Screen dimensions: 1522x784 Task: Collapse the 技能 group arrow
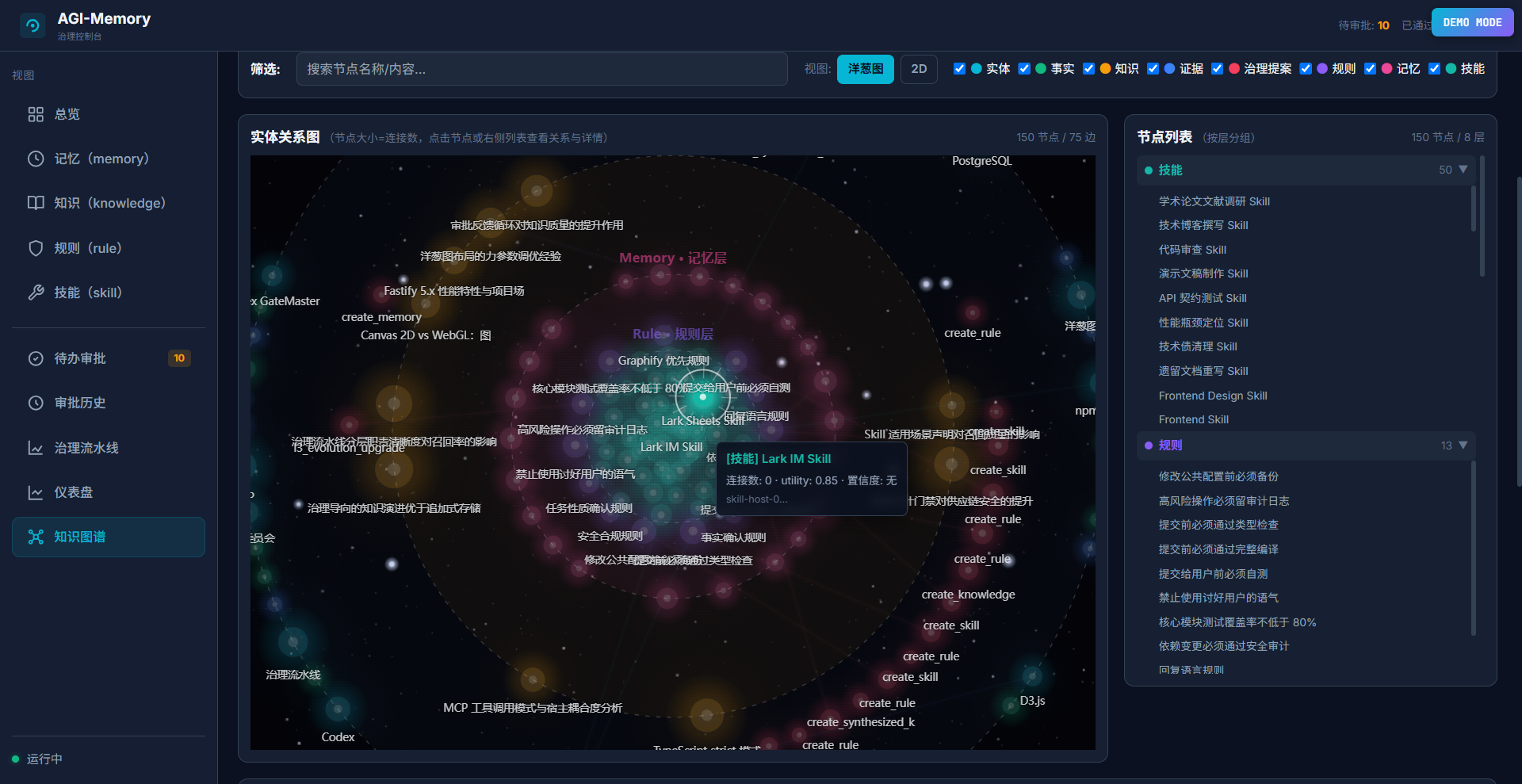coord(1463,170)
